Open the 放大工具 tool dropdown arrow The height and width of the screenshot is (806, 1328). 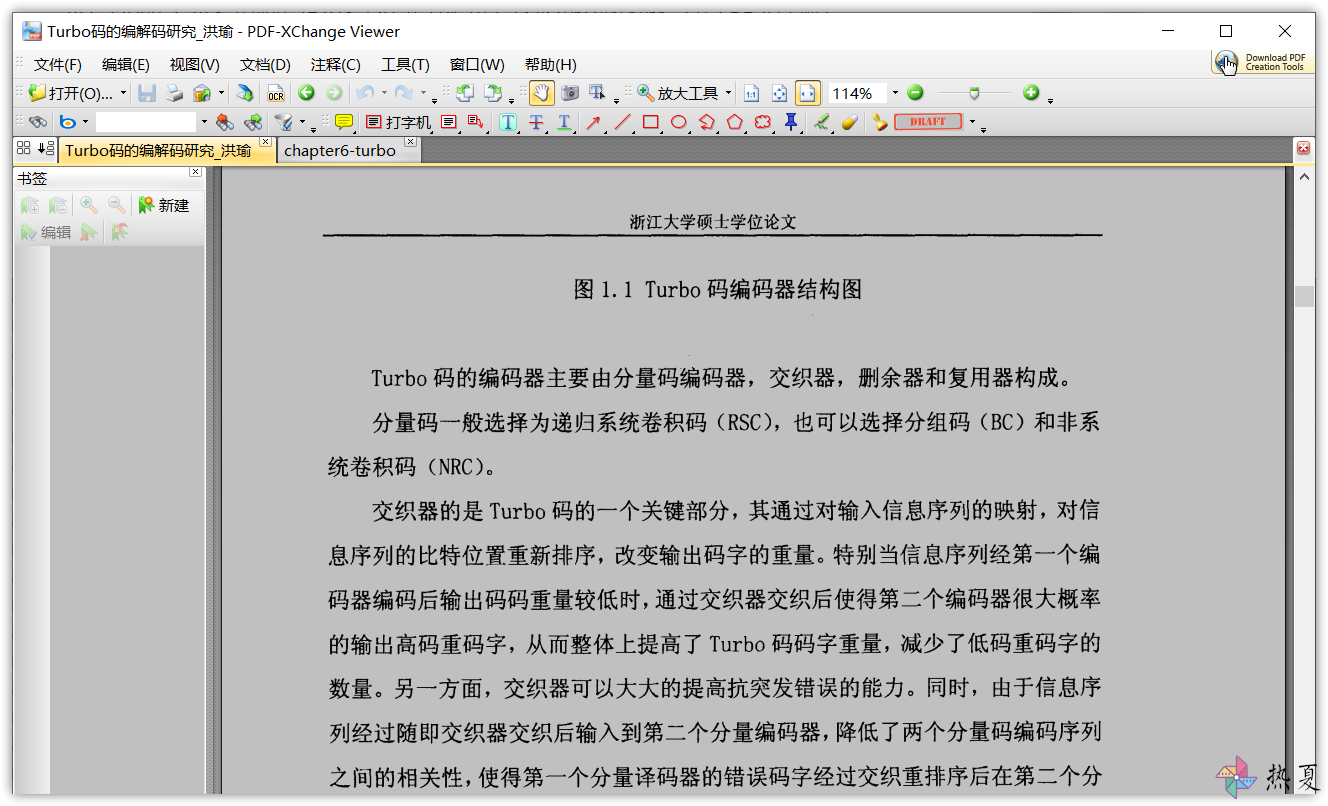(728, 93)
